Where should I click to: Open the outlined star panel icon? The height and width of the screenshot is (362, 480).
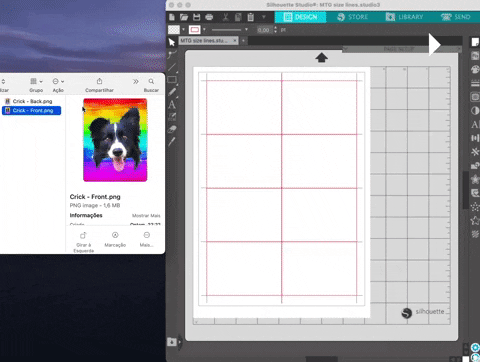coord(475,220)
